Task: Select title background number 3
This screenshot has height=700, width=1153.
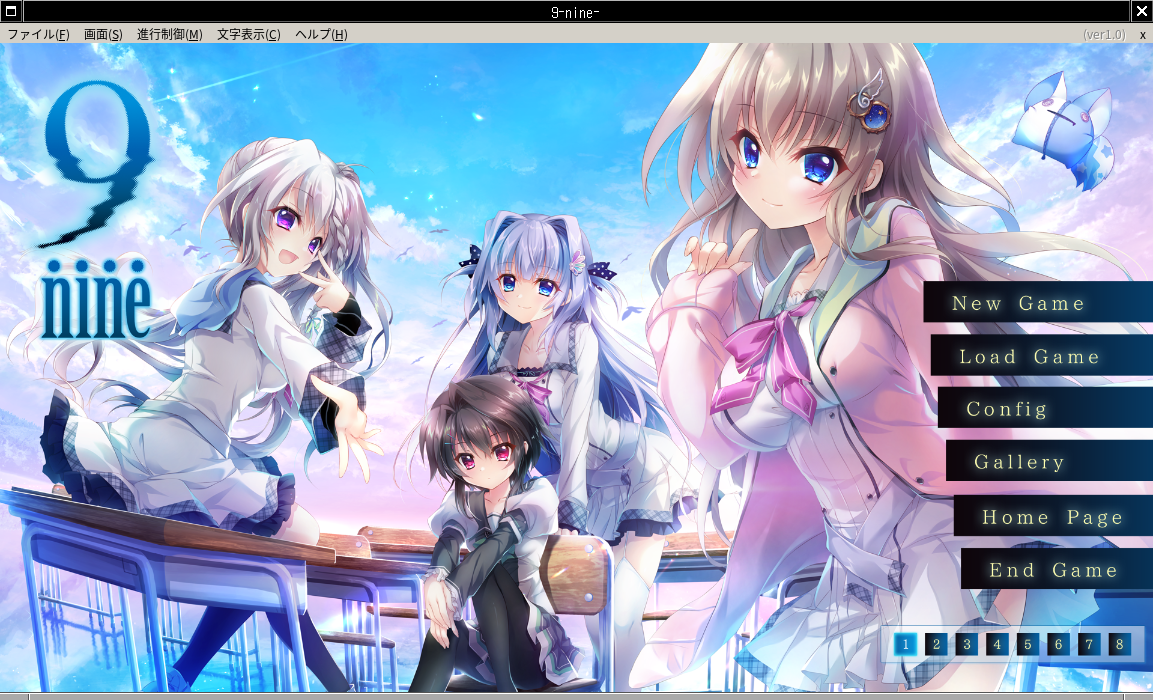Action: [967, 645]
